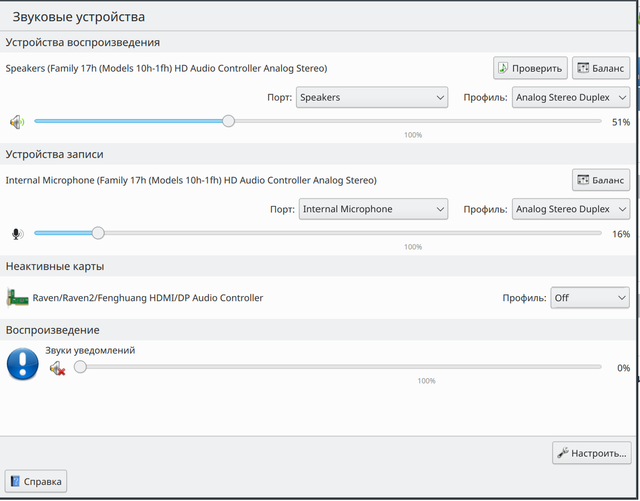
Task: Click the Speakers (Family 17h…) device name
Action: pos(167,68)
